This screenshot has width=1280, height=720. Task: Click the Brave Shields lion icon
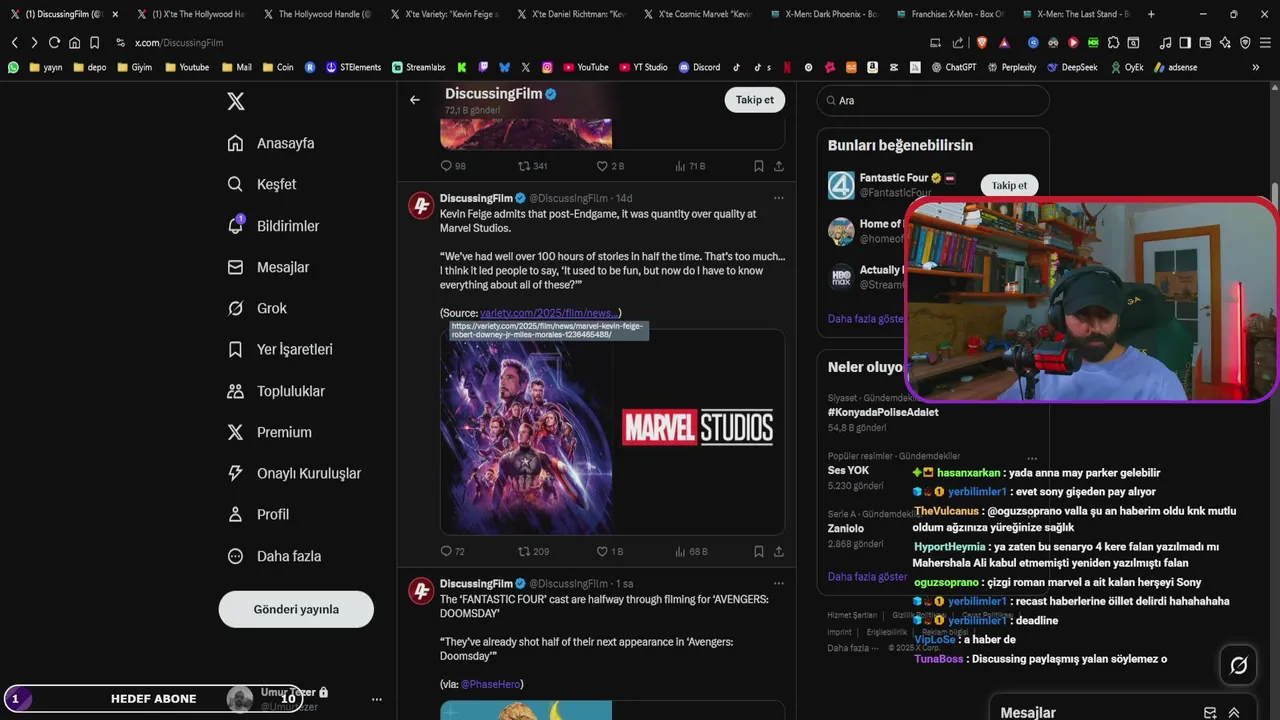(982, 43)
